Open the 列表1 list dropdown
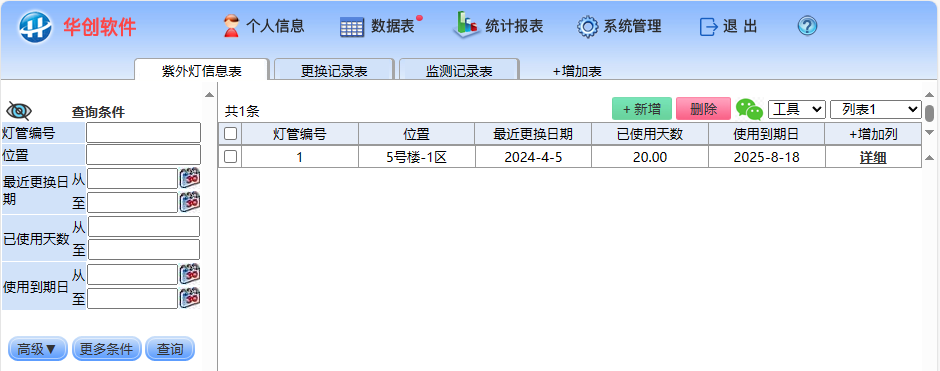Screen dimensions: 940x371 point(876,110)
